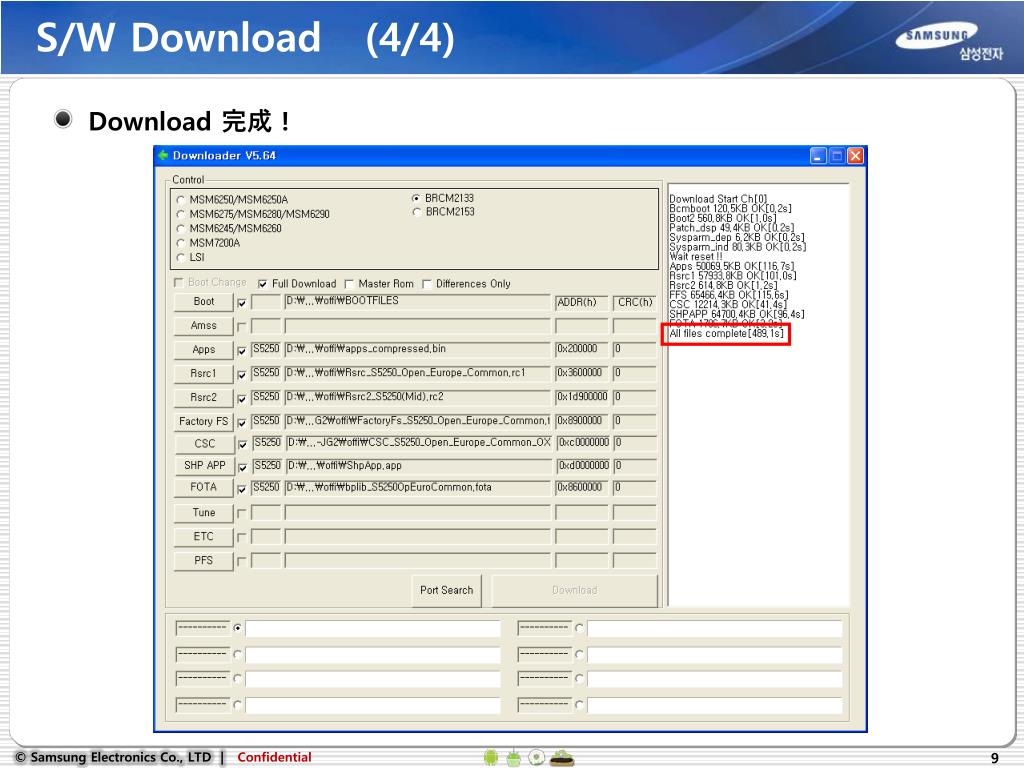Screen dimensions: 1024x768
Task: Toggle the Full Download checkbox
Action: click(x=263, y=284)
